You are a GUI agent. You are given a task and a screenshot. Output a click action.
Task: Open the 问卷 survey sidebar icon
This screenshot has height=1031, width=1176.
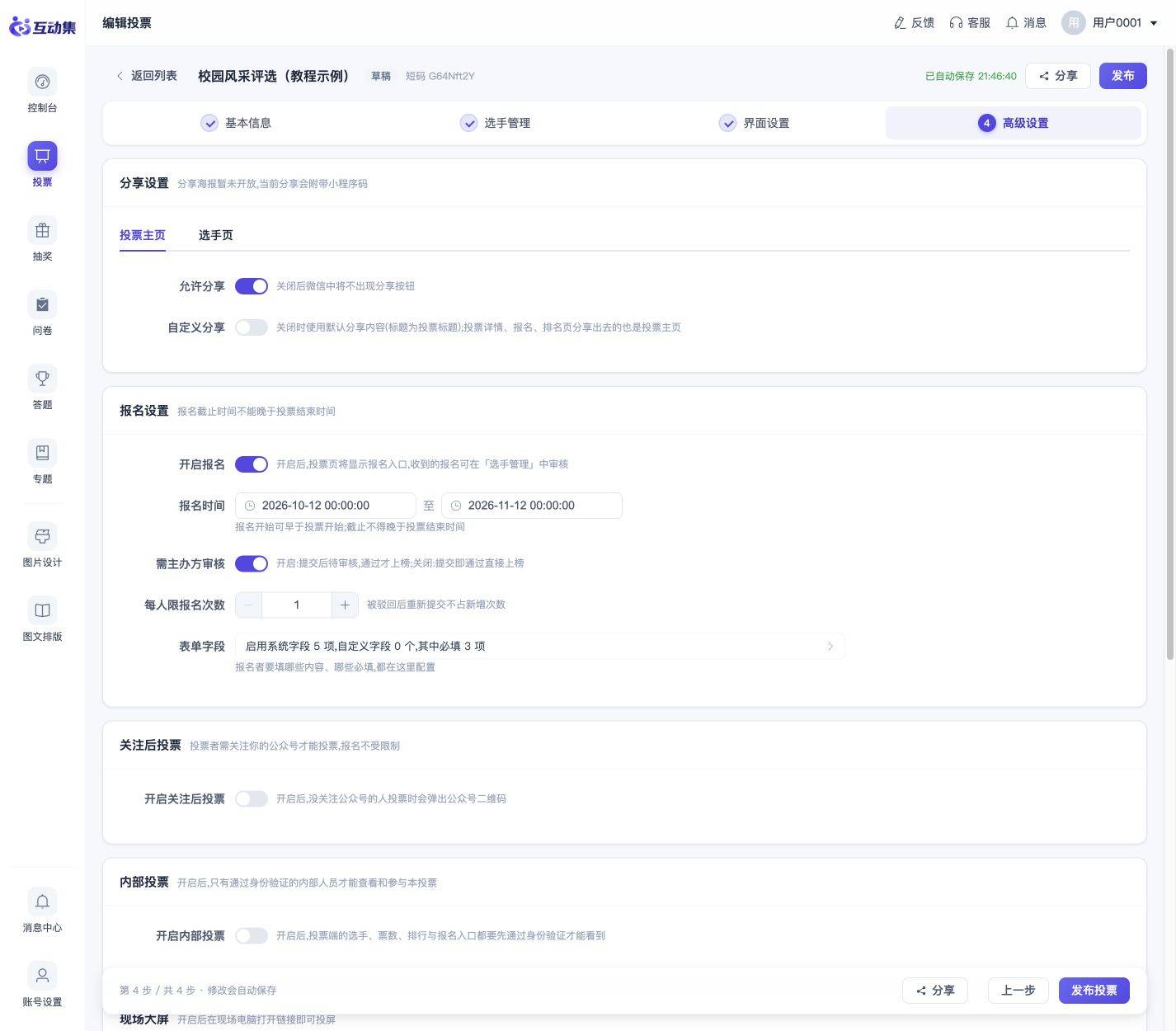pos(42,304)
